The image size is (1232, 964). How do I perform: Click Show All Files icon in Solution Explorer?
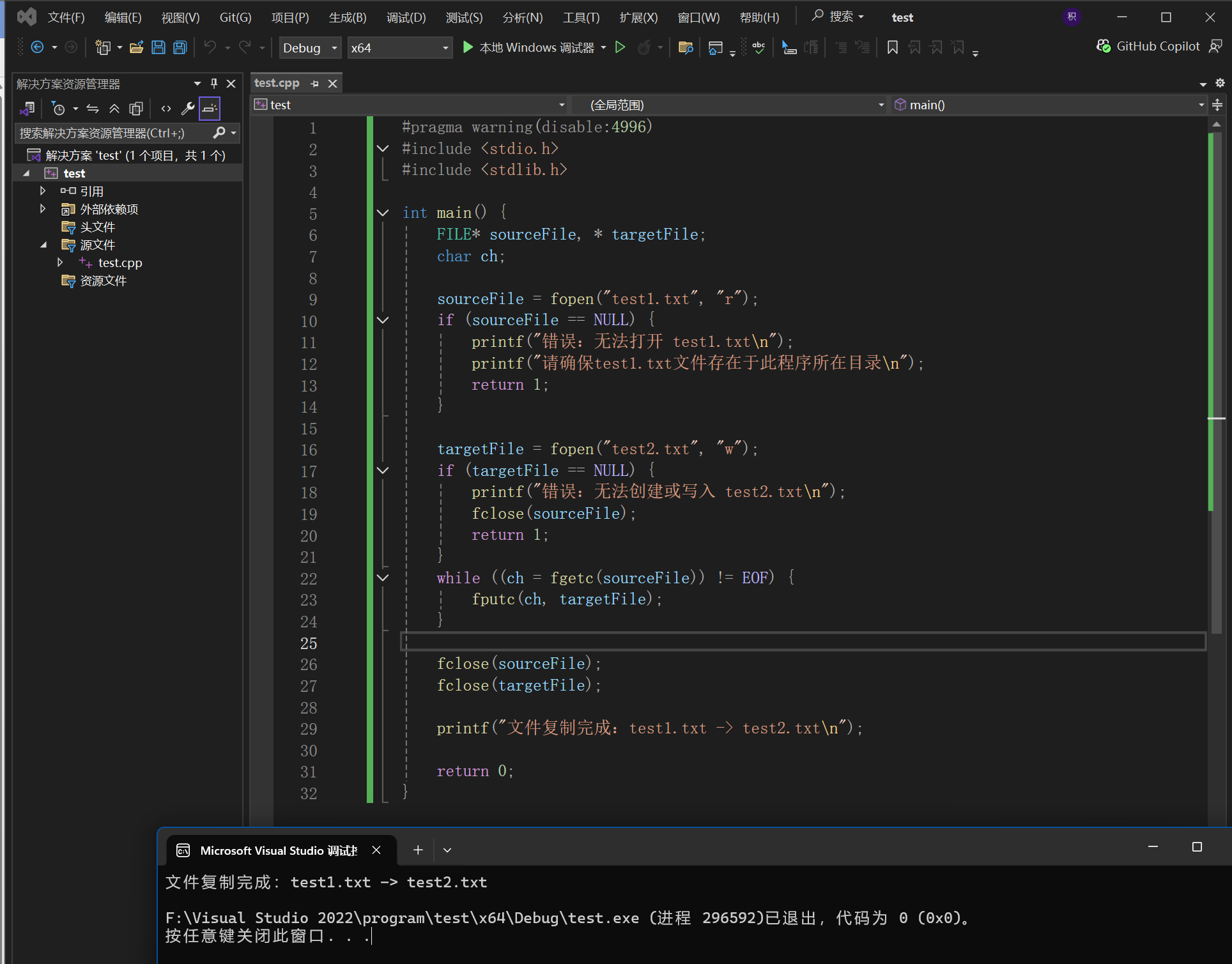pos(136,109)
